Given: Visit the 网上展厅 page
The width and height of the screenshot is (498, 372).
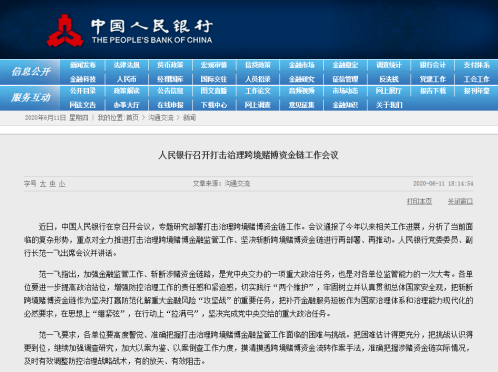Looking at the screenshot, I should tap(389, 91).
